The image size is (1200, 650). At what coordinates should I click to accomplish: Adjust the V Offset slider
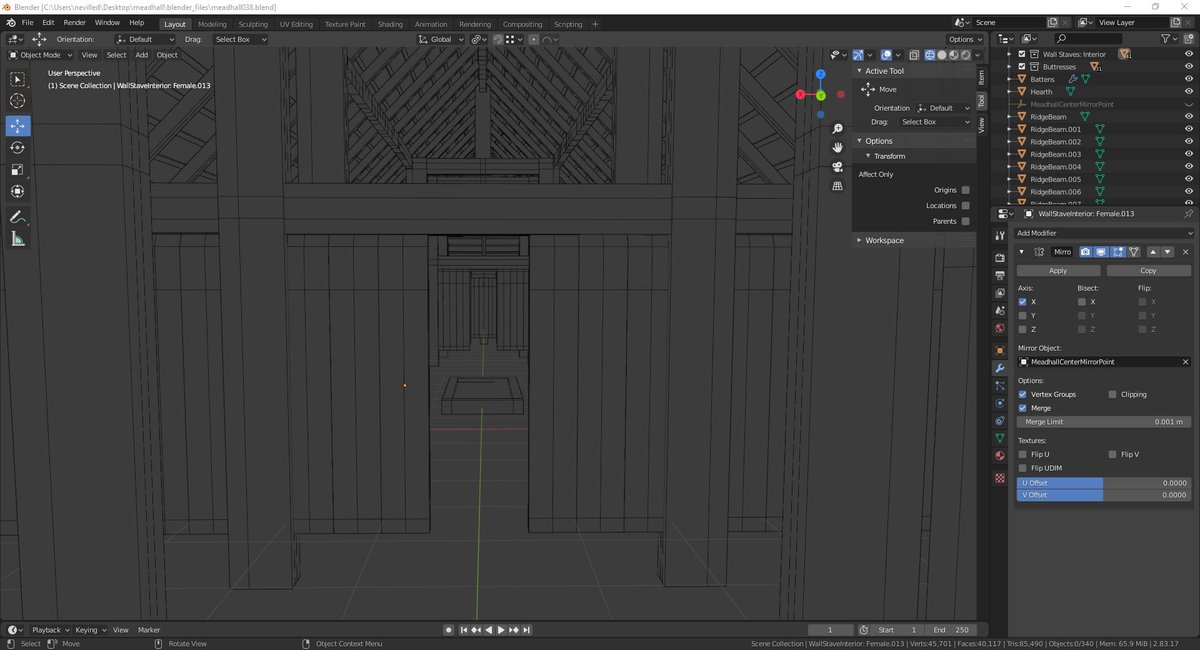click(1104, 495)
